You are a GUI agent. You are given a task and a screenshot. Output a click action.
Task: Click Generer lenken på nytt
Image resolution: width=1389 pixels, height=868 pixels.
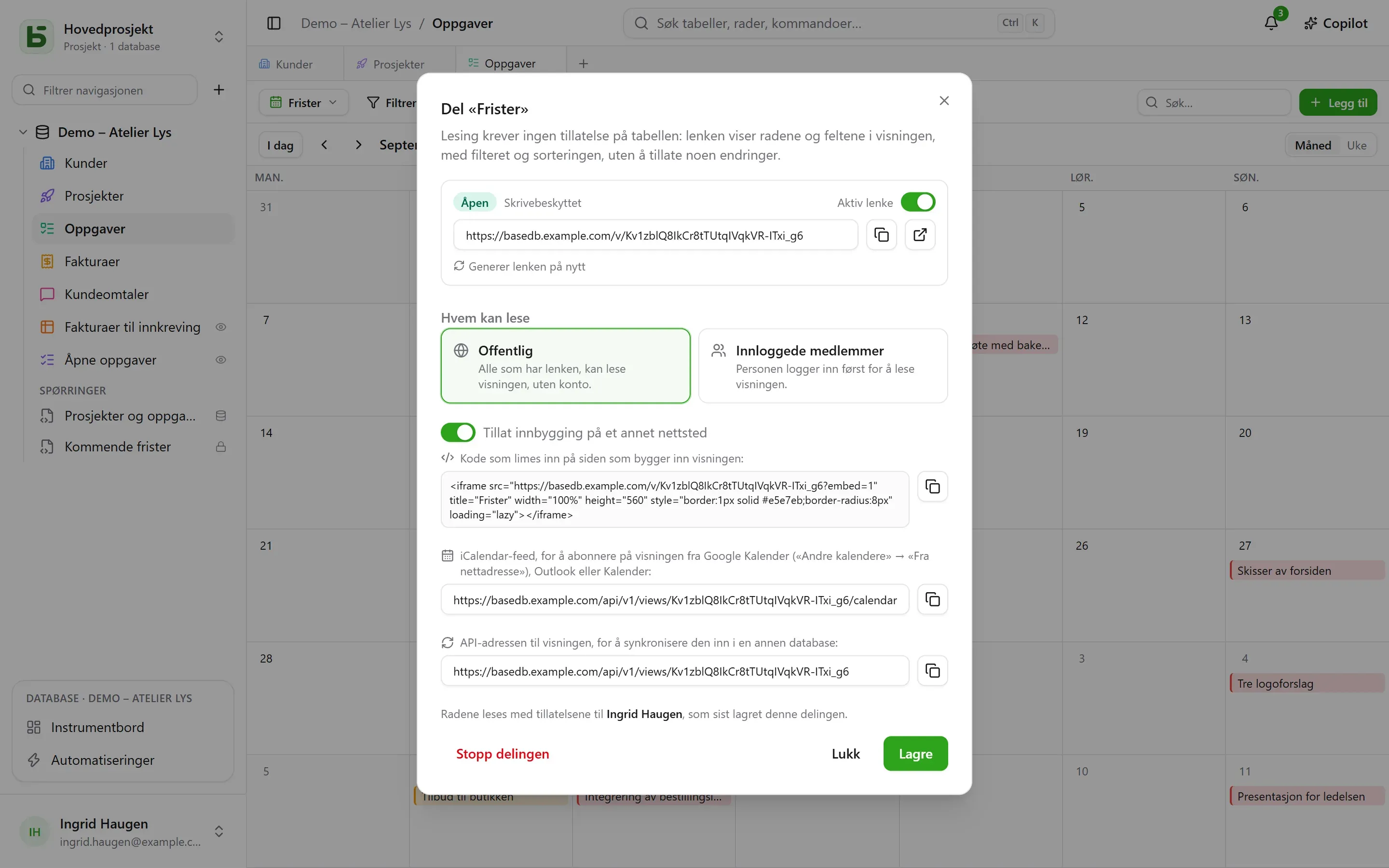pos(519,266)
